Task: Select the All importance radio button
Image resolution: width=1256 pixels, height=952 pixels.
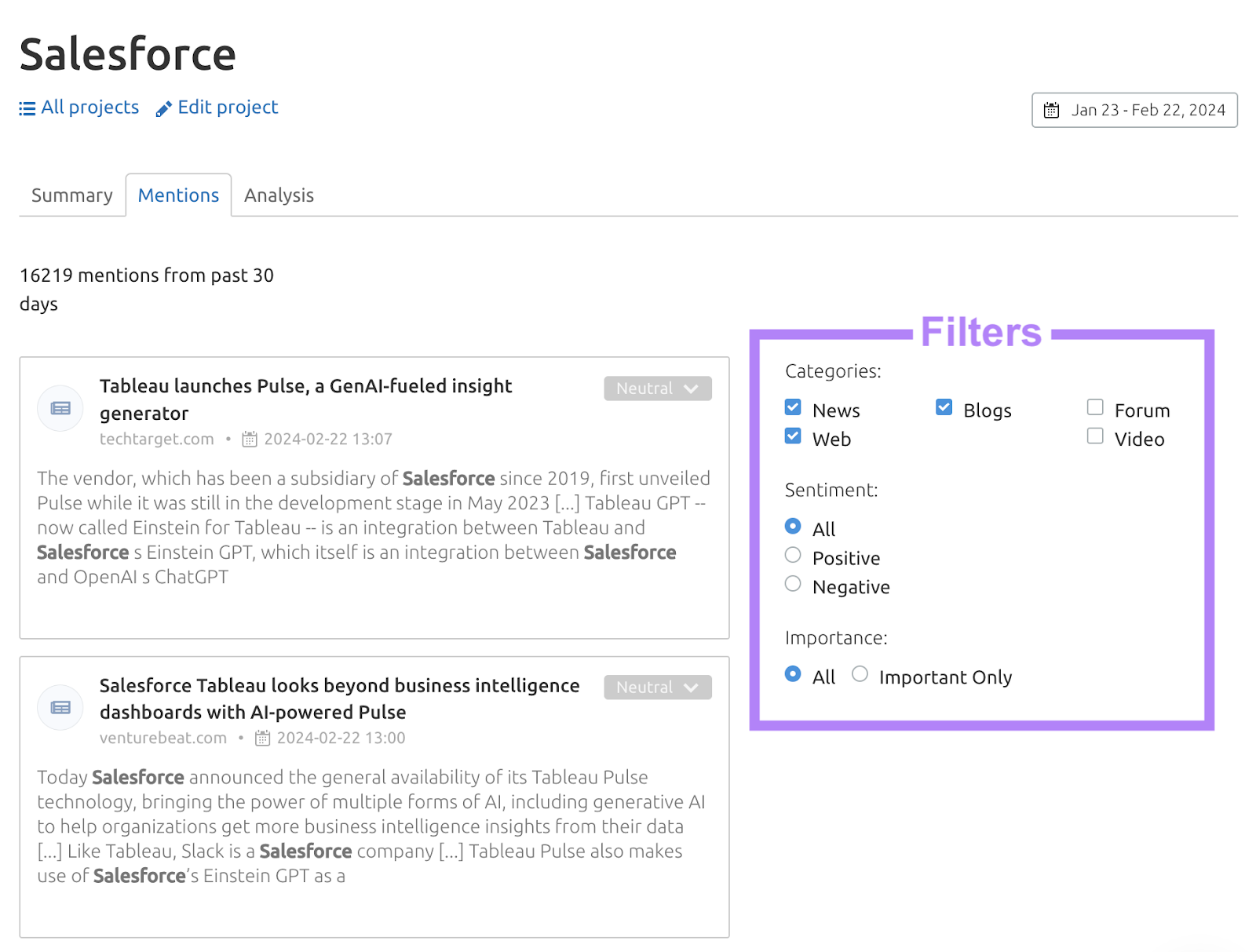Action: click(x=793, y=674)
